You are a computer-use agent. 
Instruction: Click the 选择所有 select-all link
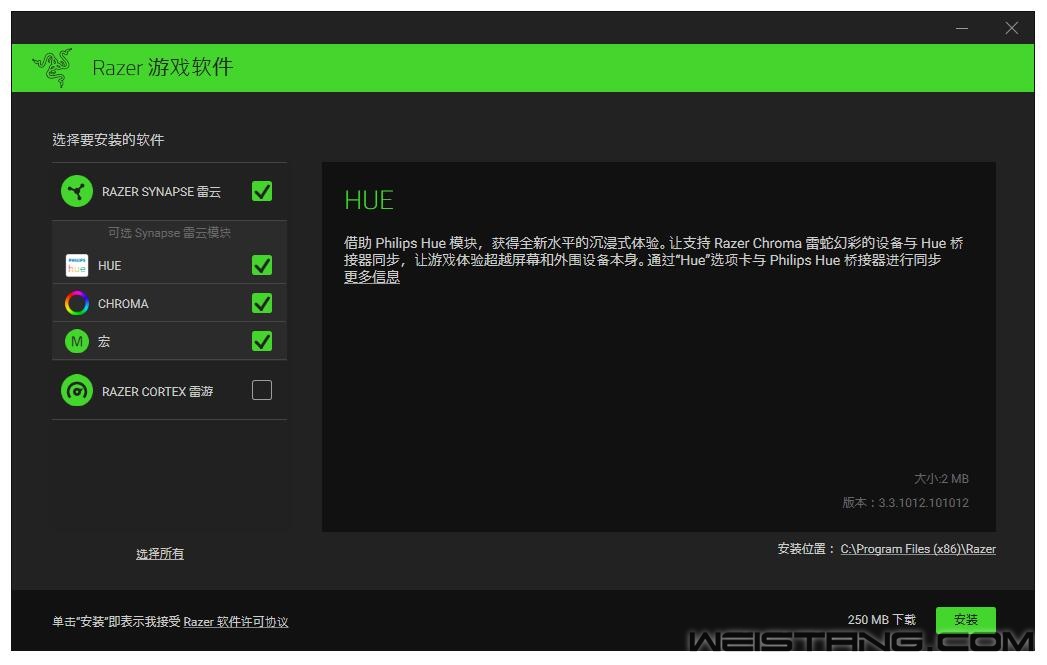[160, 554]
